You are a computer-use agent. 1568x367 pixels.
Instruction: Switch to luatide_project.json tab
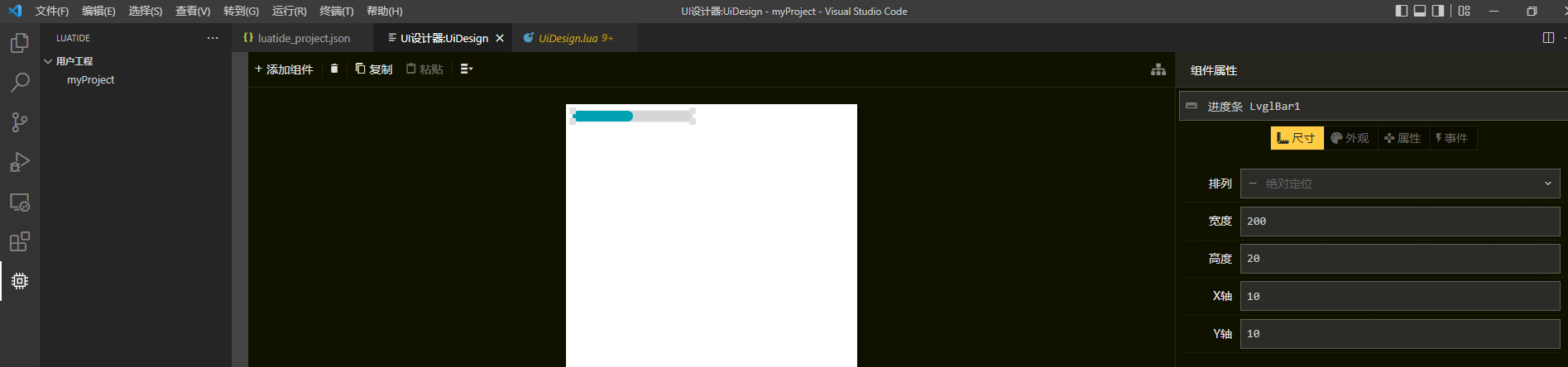click(x=304, y=38)
